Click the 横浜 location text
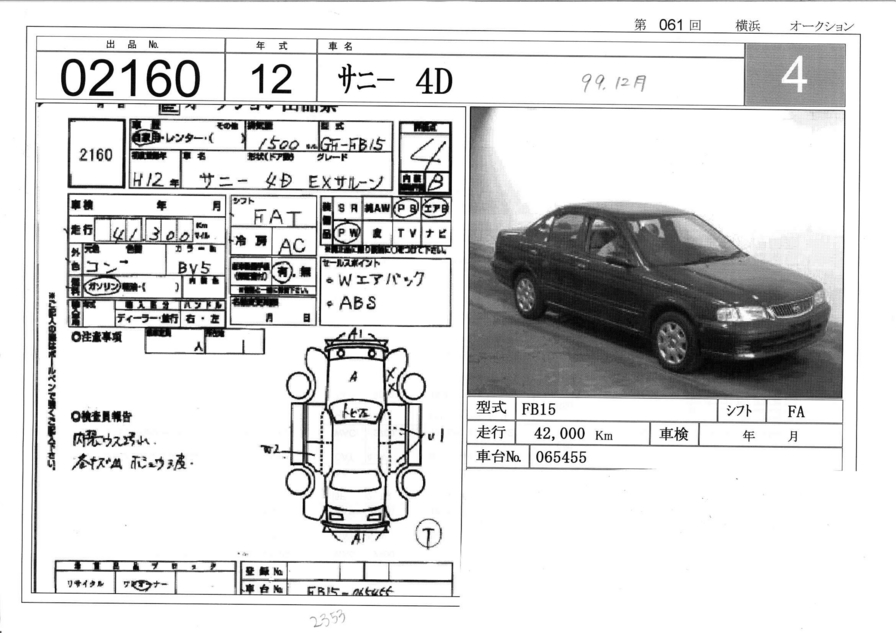 tap(747, 26)
